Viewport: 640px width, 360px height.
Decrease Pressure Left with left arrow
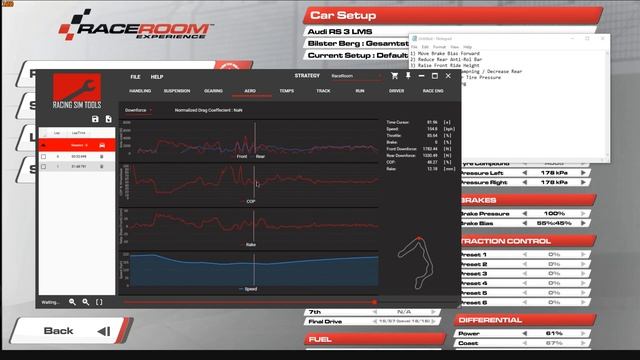[x=525, y=173]
